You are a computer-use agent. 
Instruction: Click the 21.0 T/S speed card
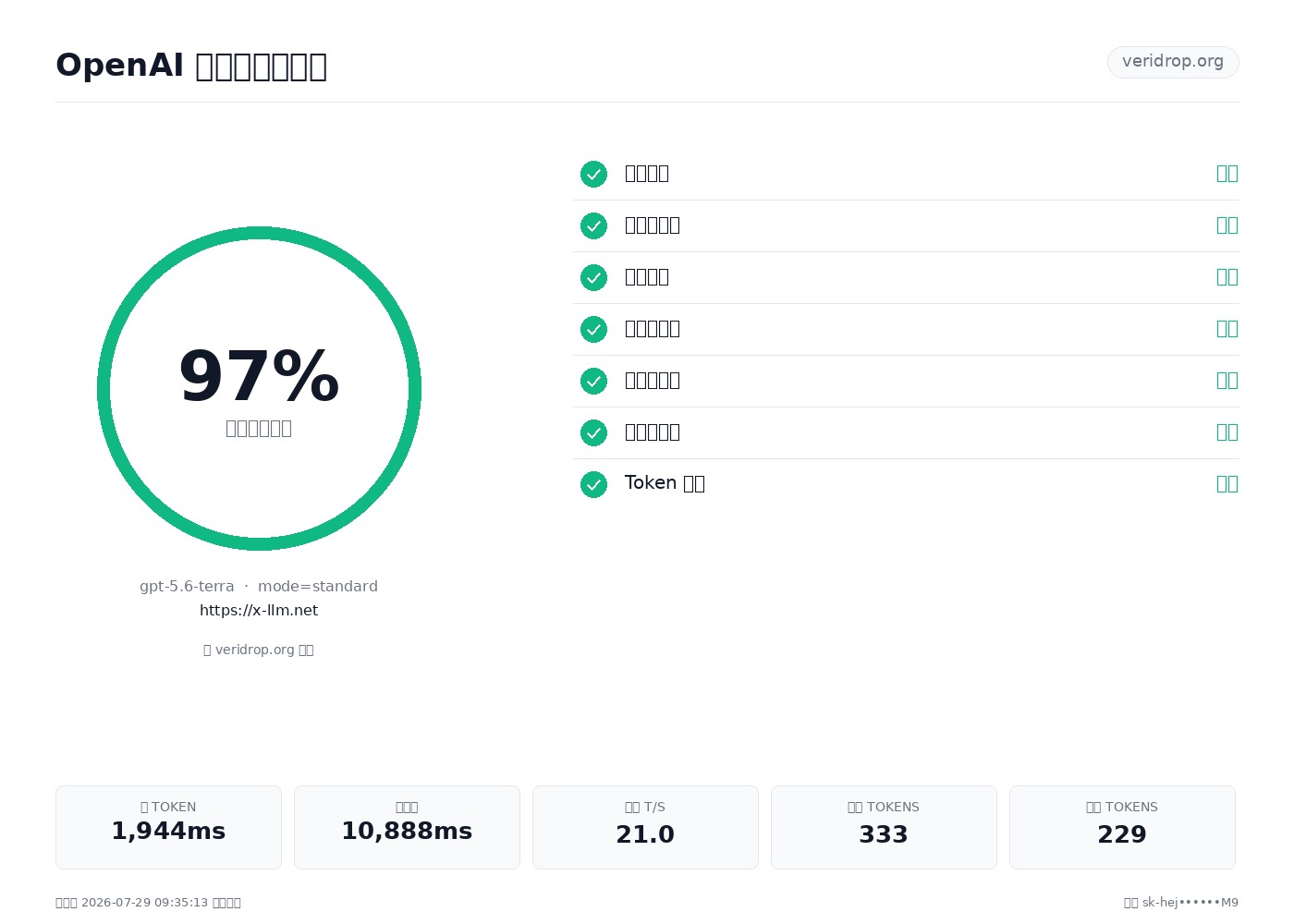click(x=645, y=827)
